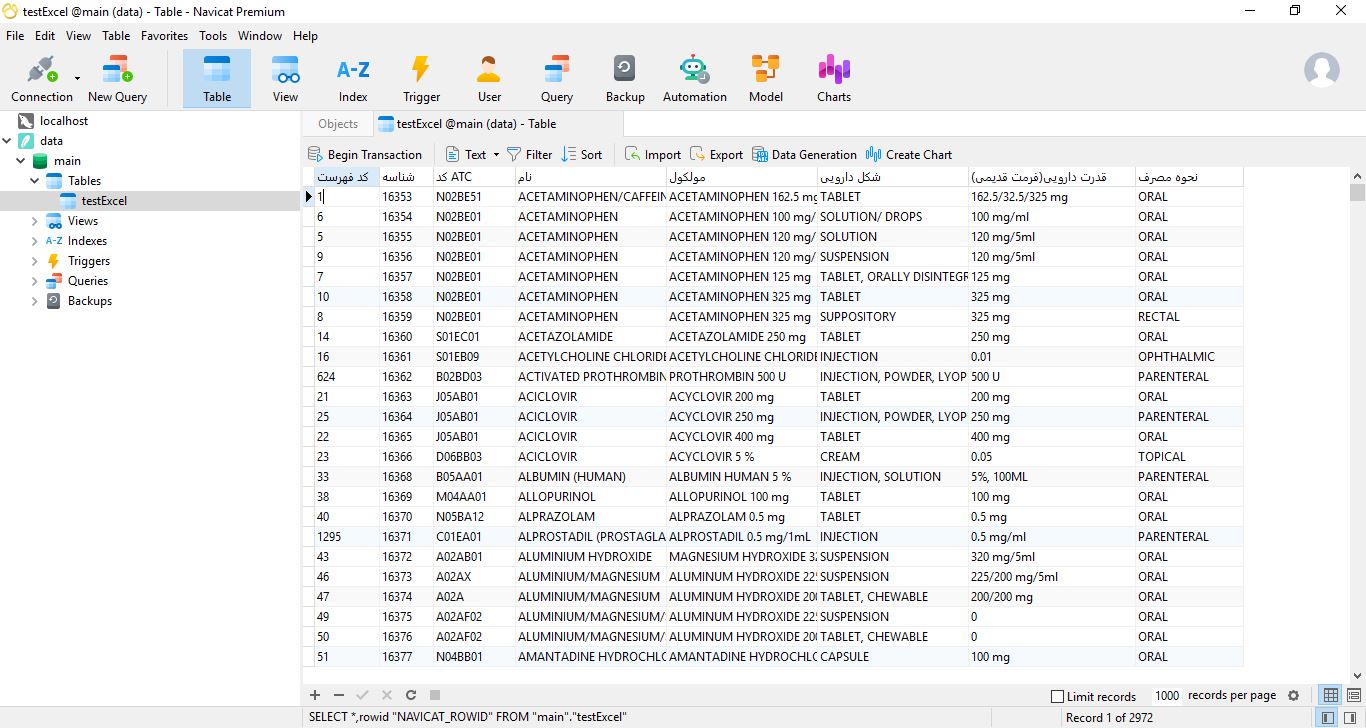Toggle the Limit records checkbox
The width and height of the screenshot is (1366, 728).
coord(1058,696)
